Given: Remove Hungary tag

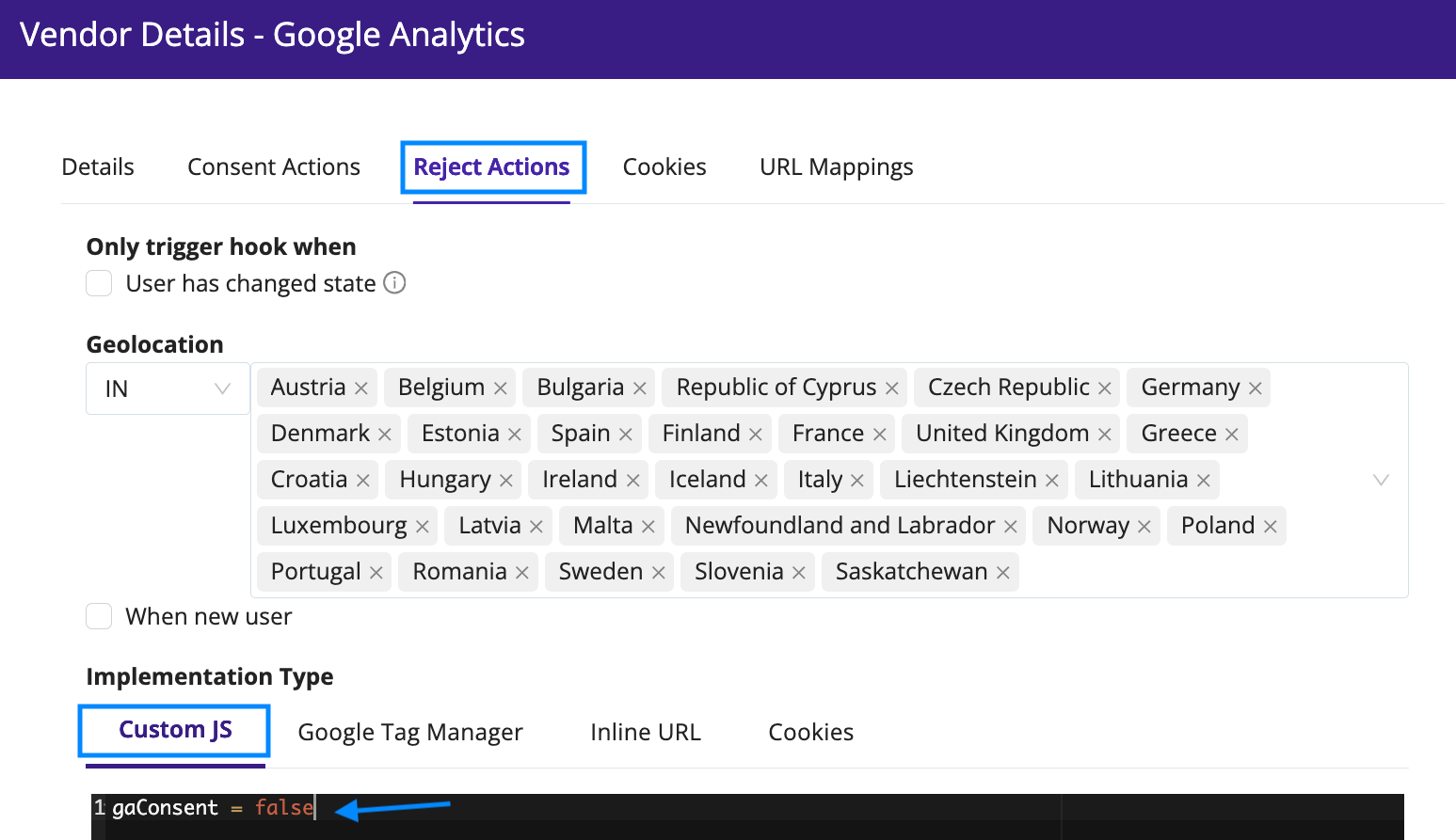Looking at the screenshot, I should click(506, 480).
